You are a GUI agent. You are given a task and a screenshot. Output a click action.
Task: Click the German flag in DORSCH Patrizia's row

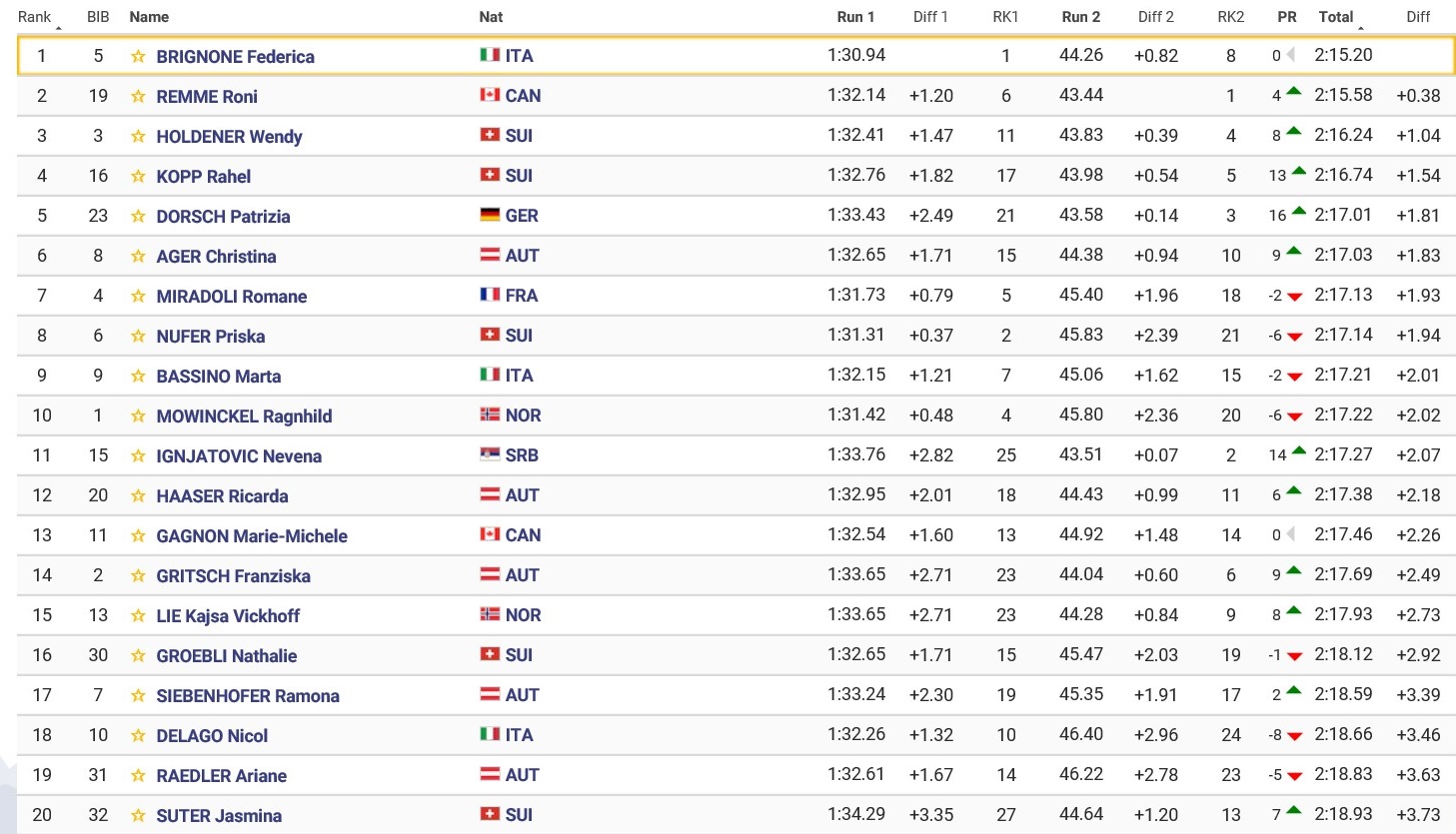[490, 216]
